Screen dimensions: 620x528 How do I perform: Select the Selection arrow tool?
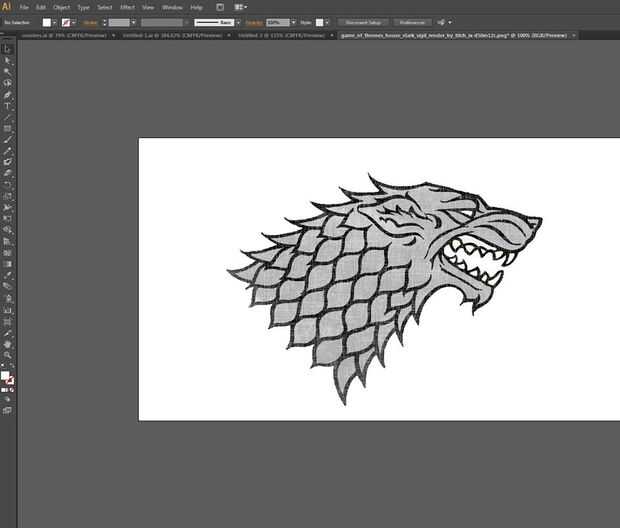[7, 49]
